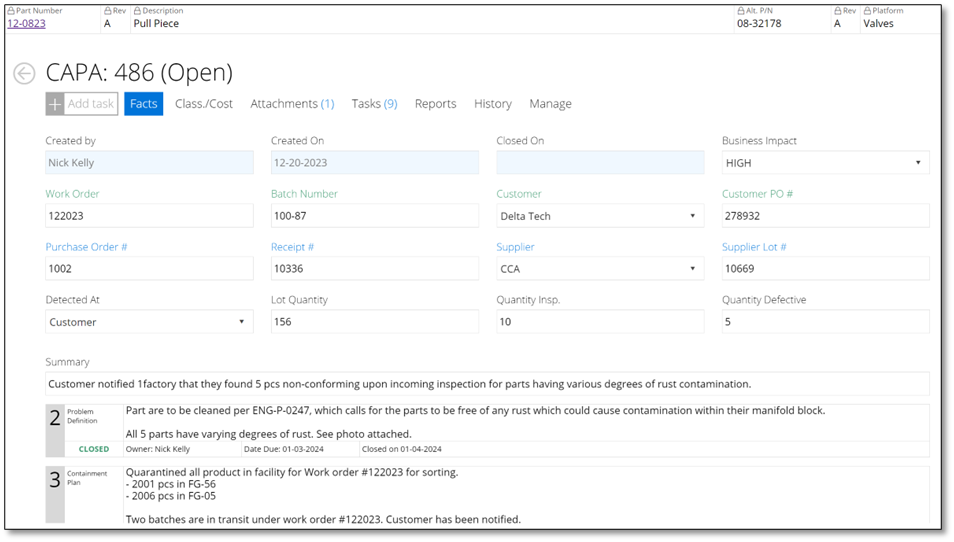The height and width of the screenshot is (542, 954).
Task: Click lock icon beside Platform header
Action: pyautogui.click(x=867, y=11)
